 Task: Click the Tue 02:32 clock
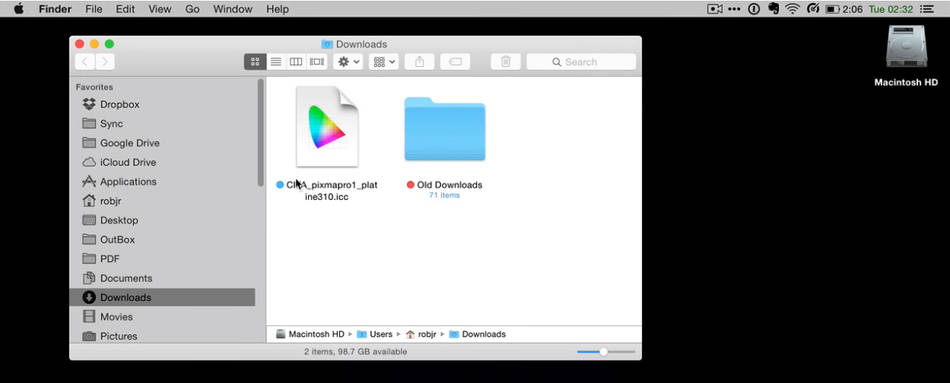[891, 9]
